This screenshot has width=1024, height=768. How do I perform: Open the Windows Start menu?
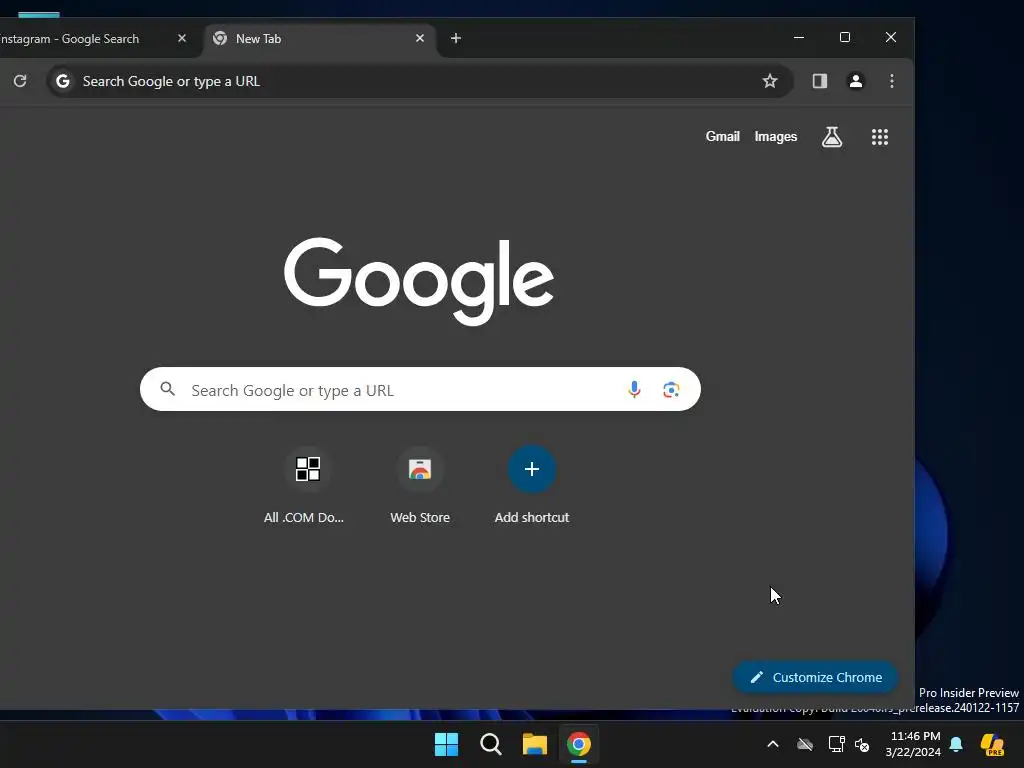[447, 744]
